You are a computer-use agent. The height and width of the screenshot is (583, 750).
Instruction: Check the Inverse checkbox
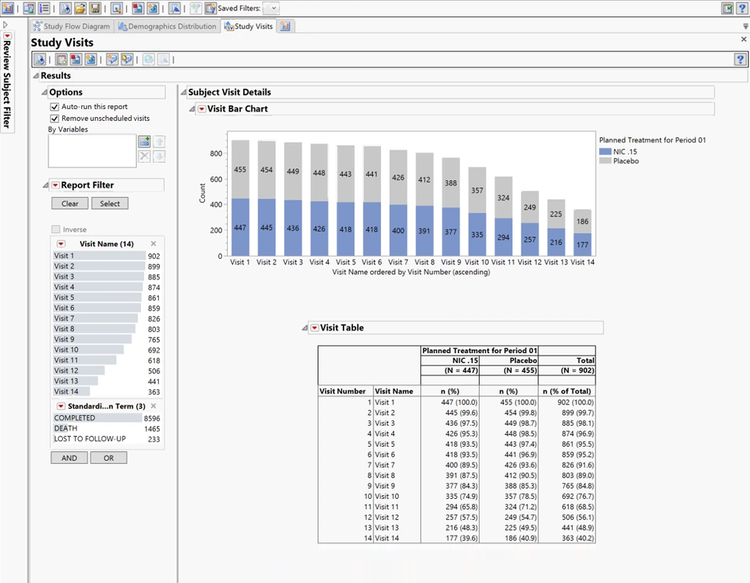(55, 229)
